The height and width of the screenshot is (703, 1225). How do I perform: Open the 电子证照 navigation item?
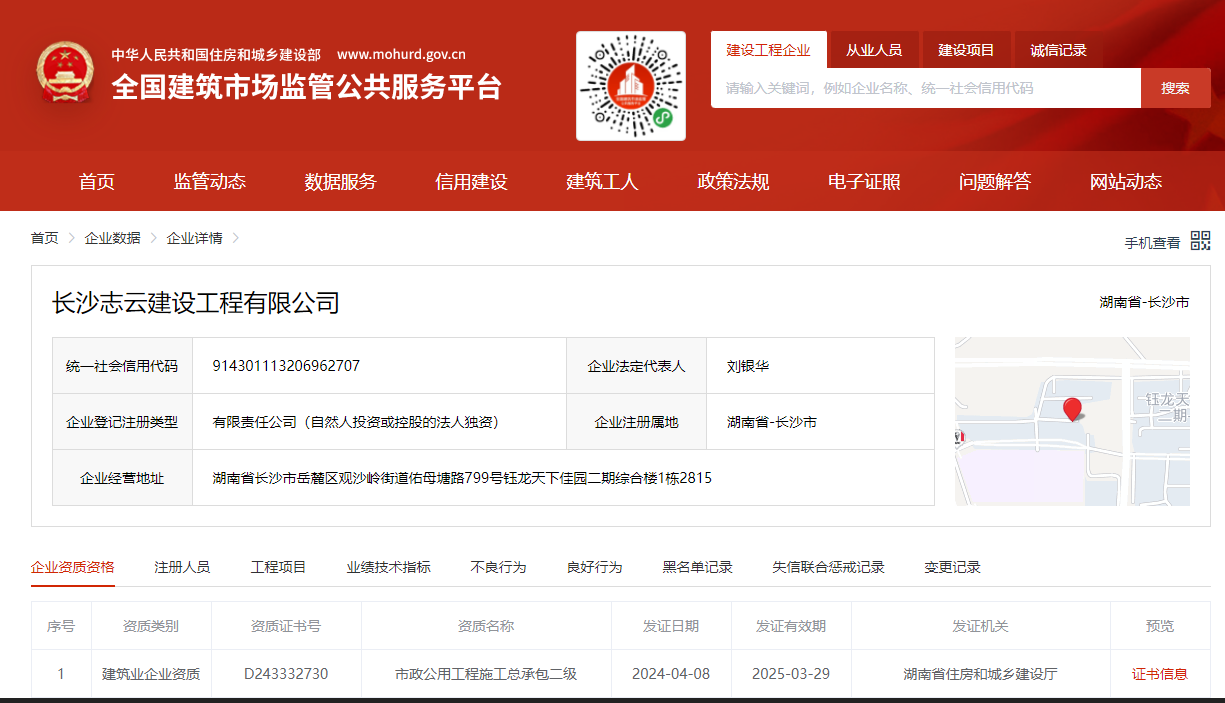[x=864, y=182]
